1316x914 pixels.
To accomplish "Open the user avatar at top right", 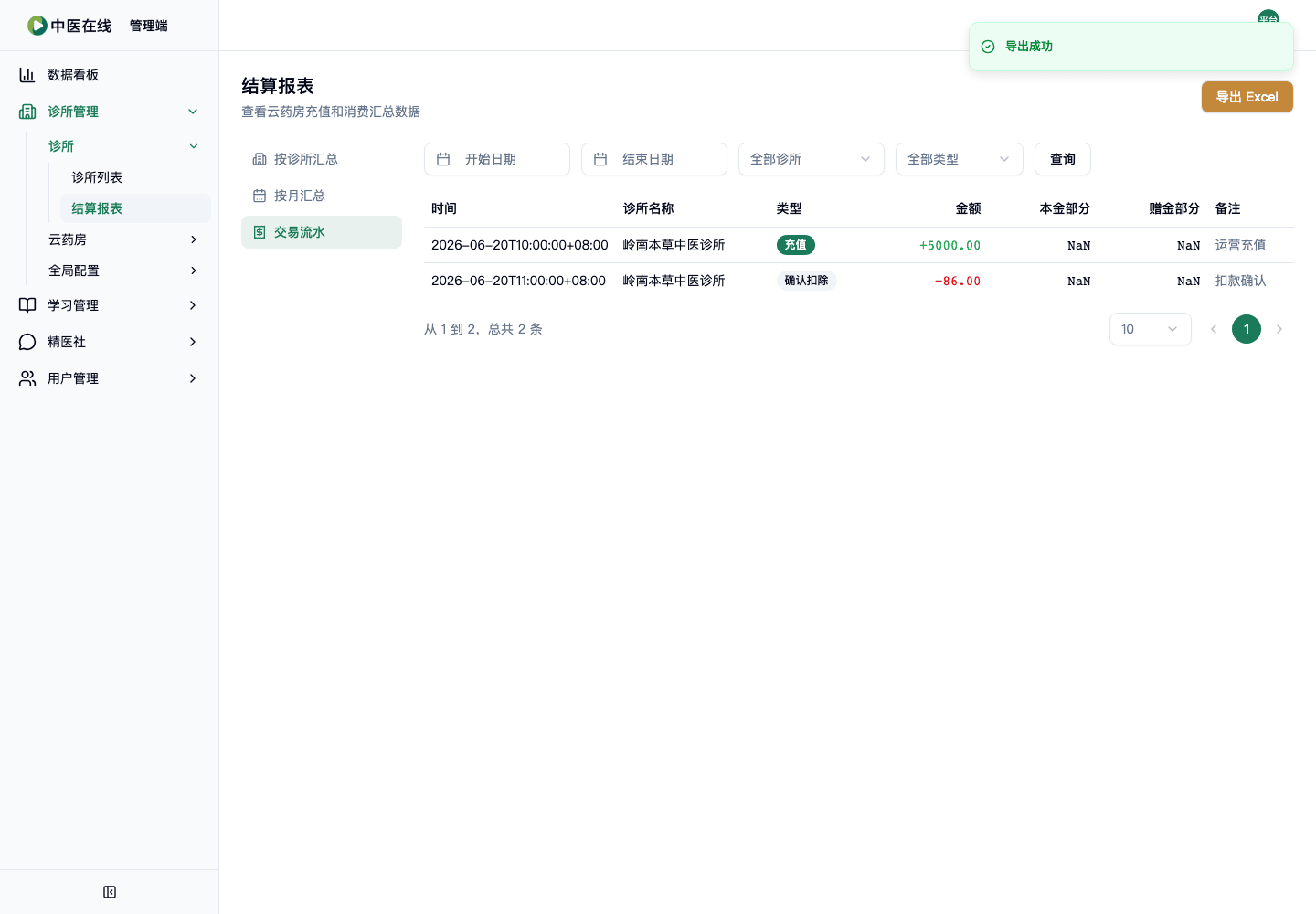I will (x=1268, y=18).
